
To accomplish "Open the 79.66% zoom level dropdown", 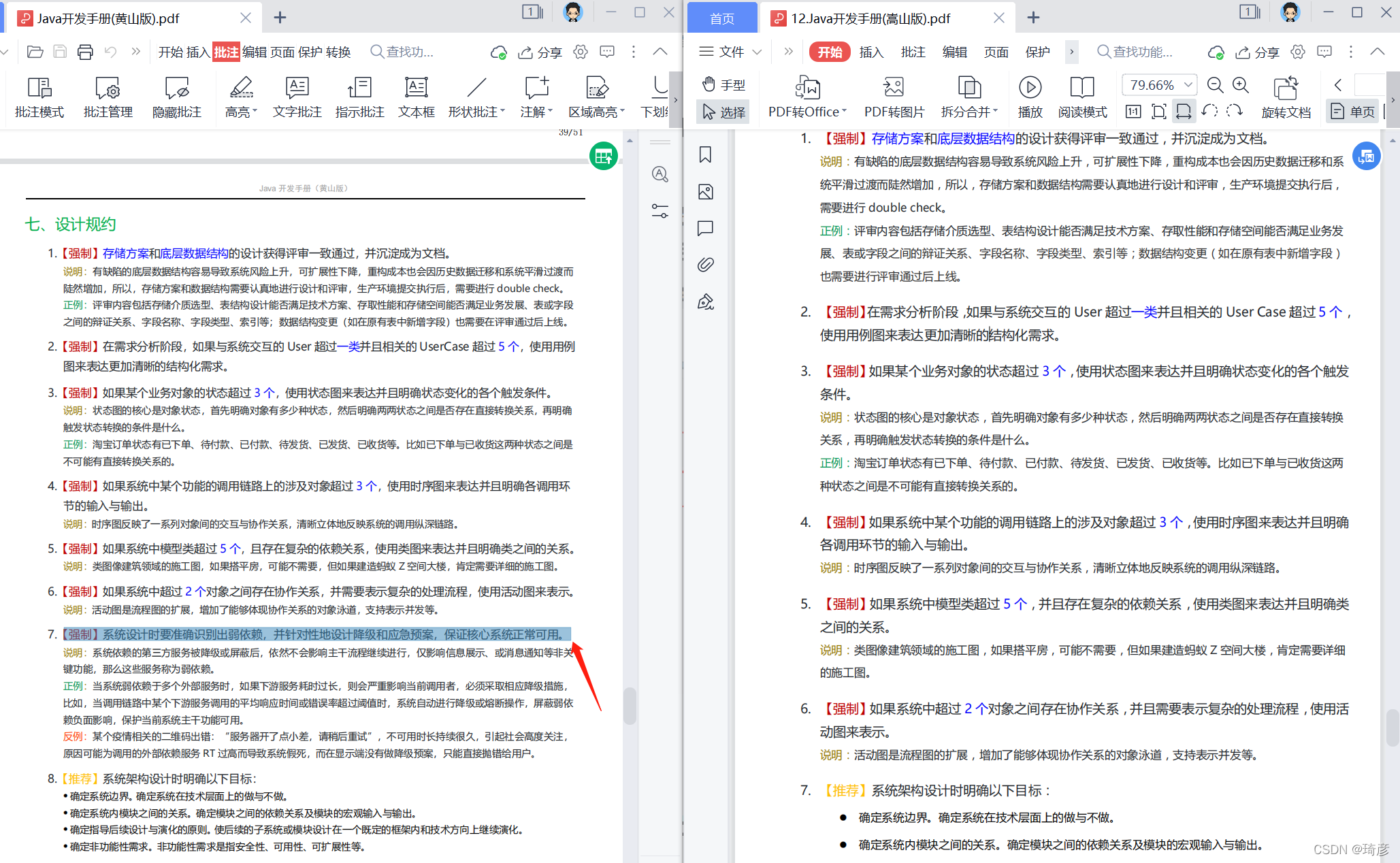I will pos(1188,85).
